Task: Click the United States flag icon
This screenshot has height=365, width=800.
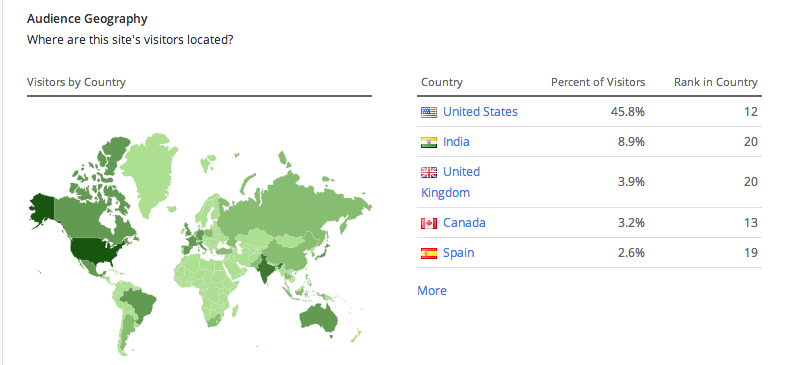Action: coord(429,112)
